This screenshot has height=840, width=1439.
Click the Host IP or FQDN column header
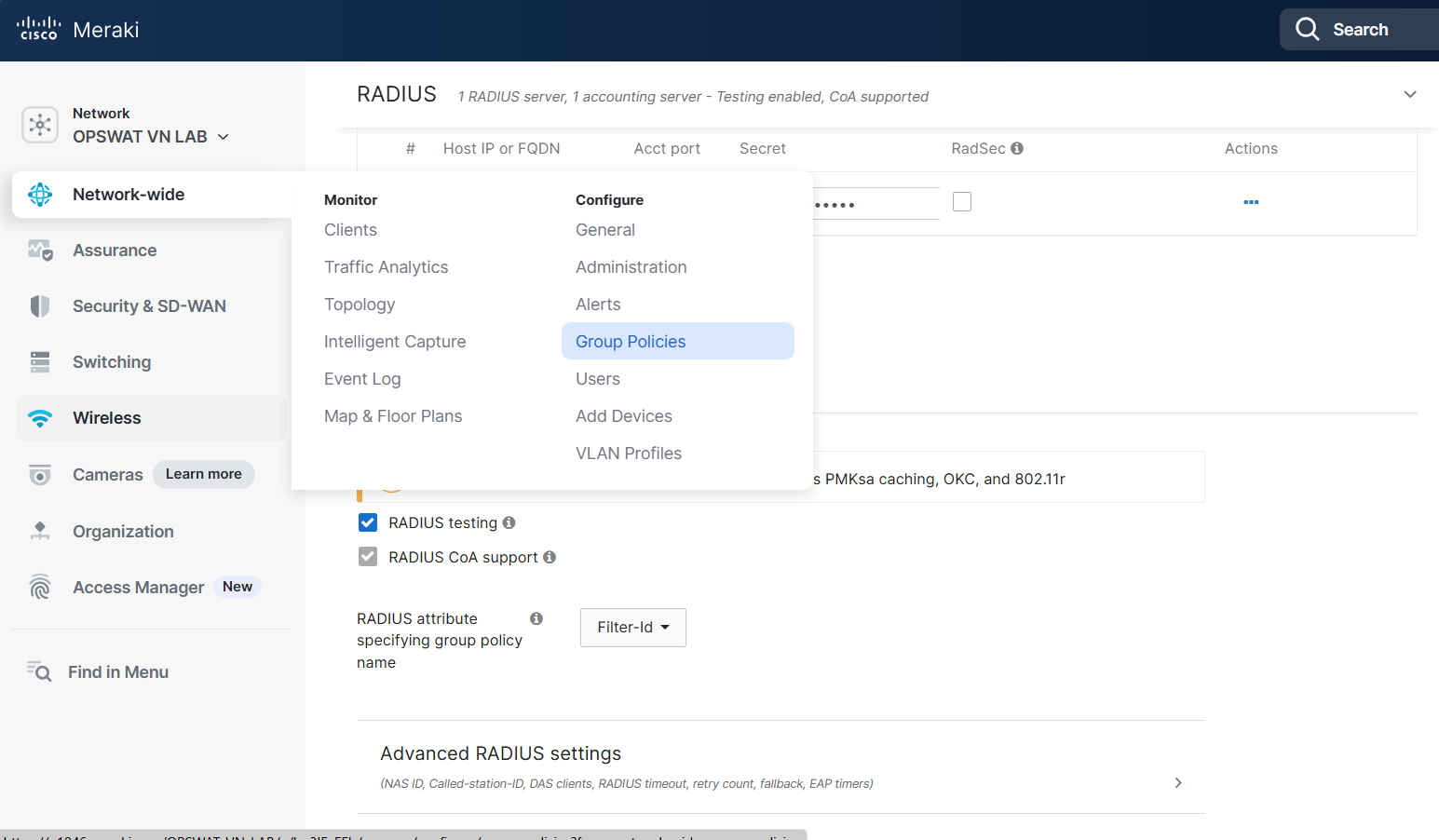click(501, 149)
